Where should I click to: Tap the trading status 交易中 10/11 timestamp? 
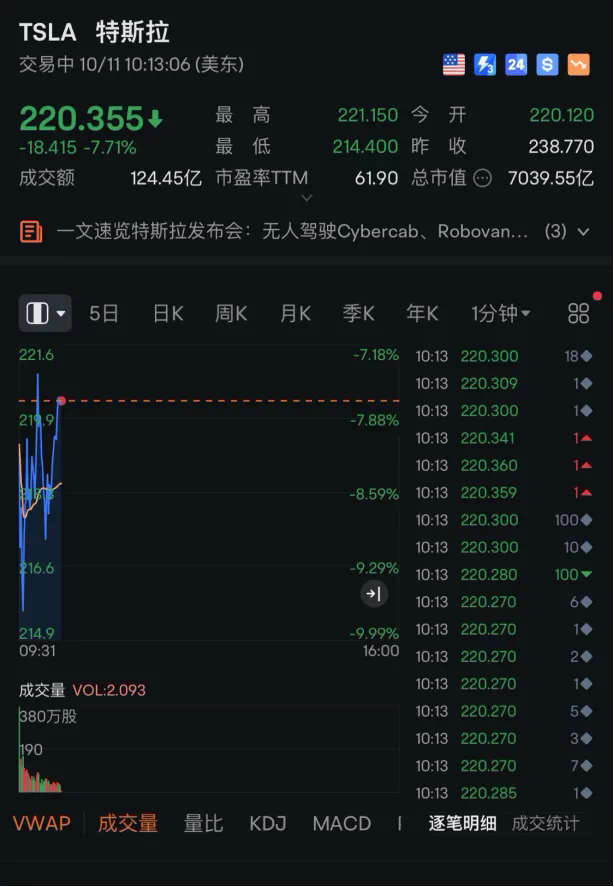click(x=131, y=64)
